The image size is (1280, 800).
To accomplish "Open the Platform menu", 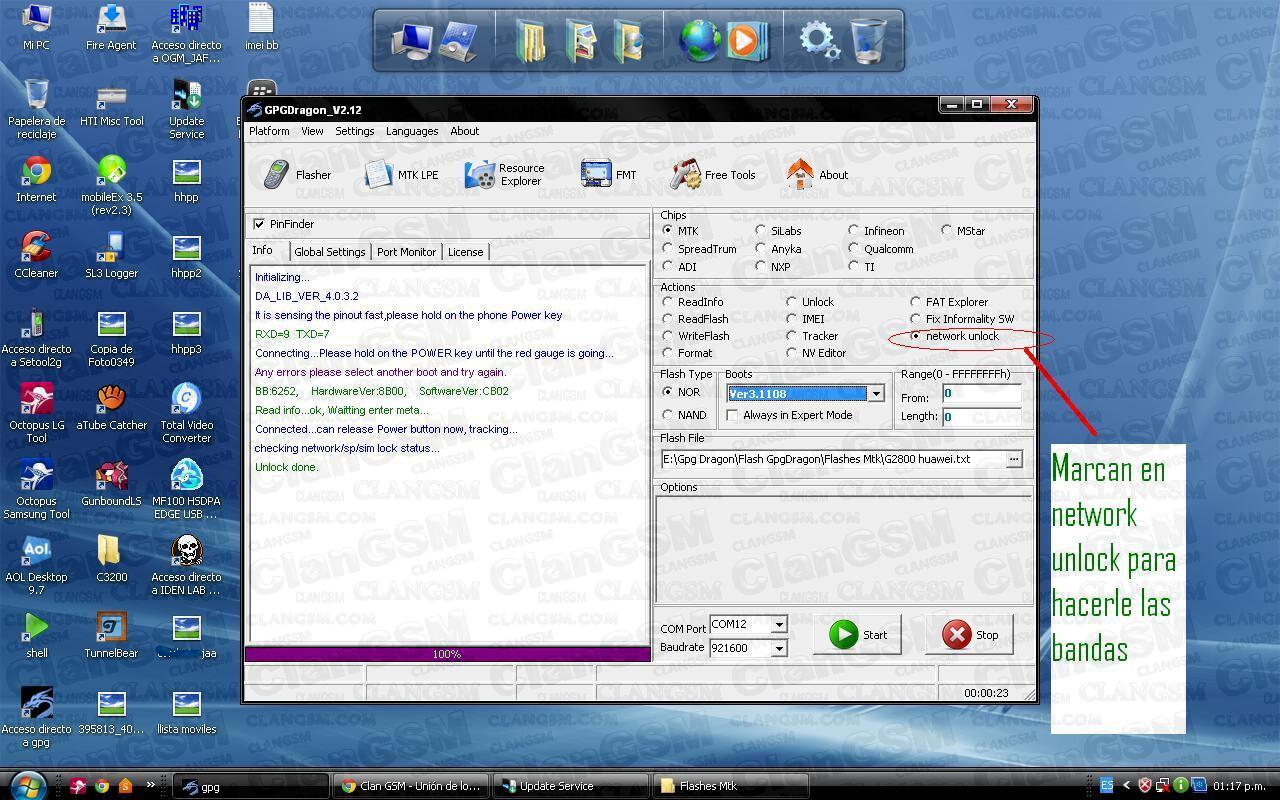I will 269,131.
